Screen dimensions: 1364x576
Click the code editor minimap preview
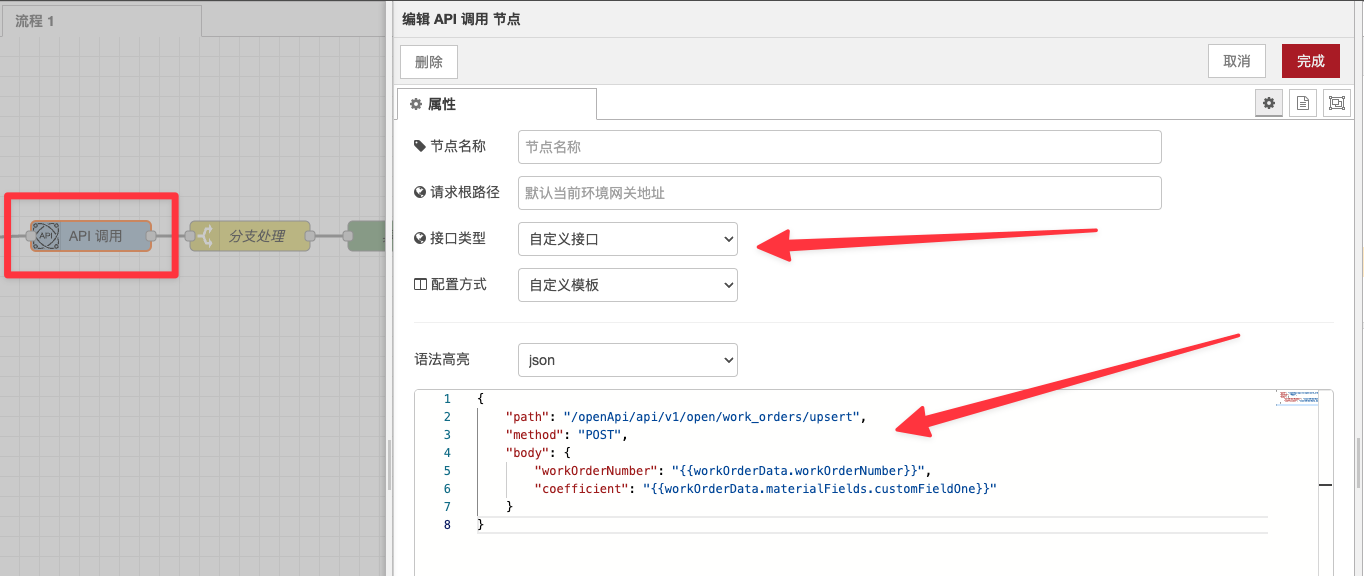tap(1297, 398)
